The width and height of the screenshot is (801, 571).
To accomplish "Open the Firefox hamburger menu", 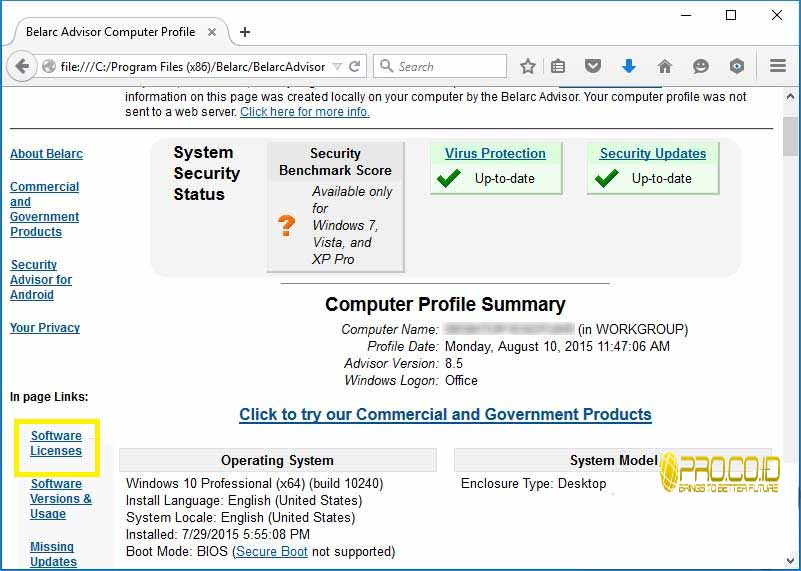I will pos(778,66).
